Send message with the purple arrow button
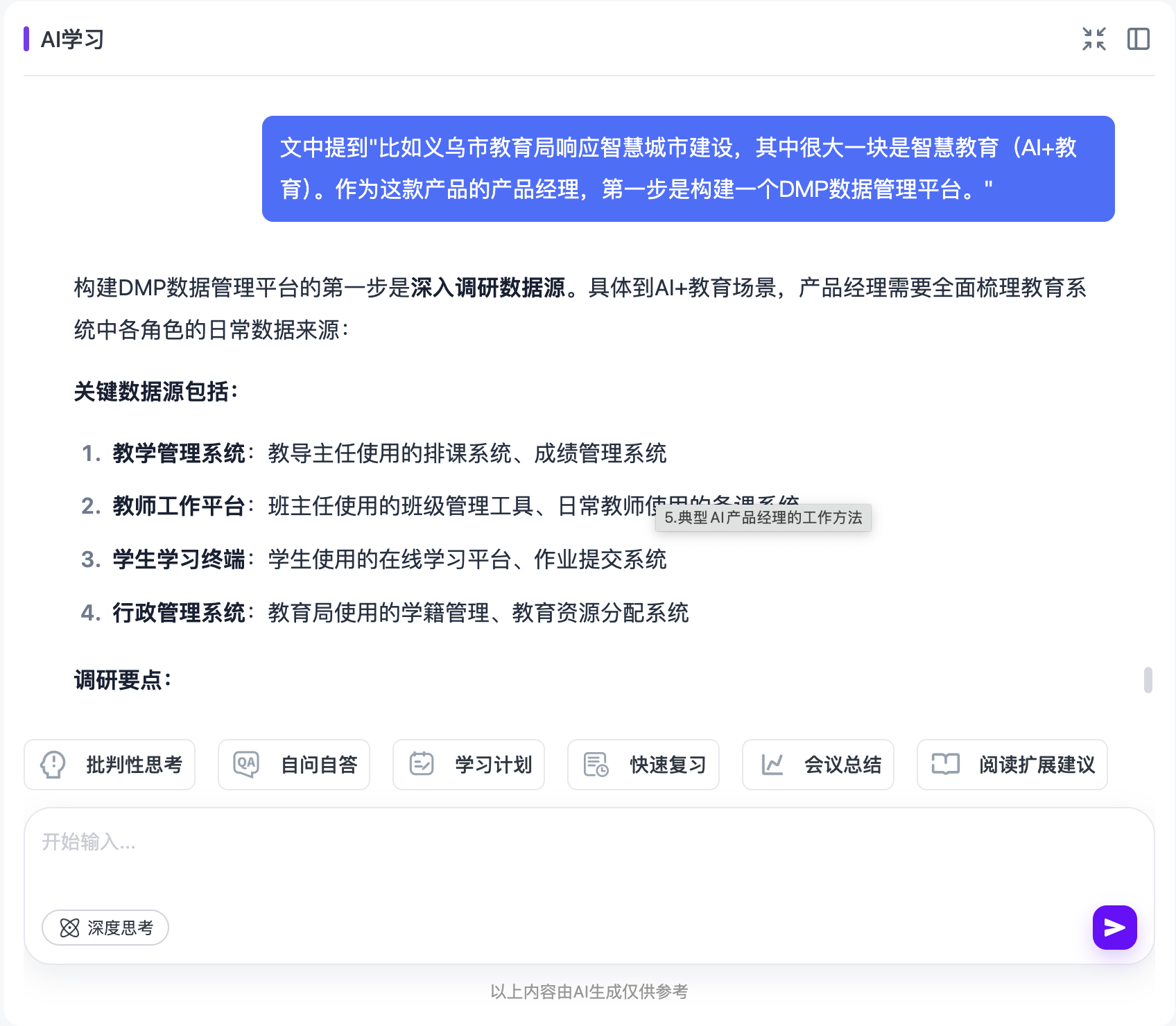Screen dimensions: 1176x1026 tap(1114, 928)
